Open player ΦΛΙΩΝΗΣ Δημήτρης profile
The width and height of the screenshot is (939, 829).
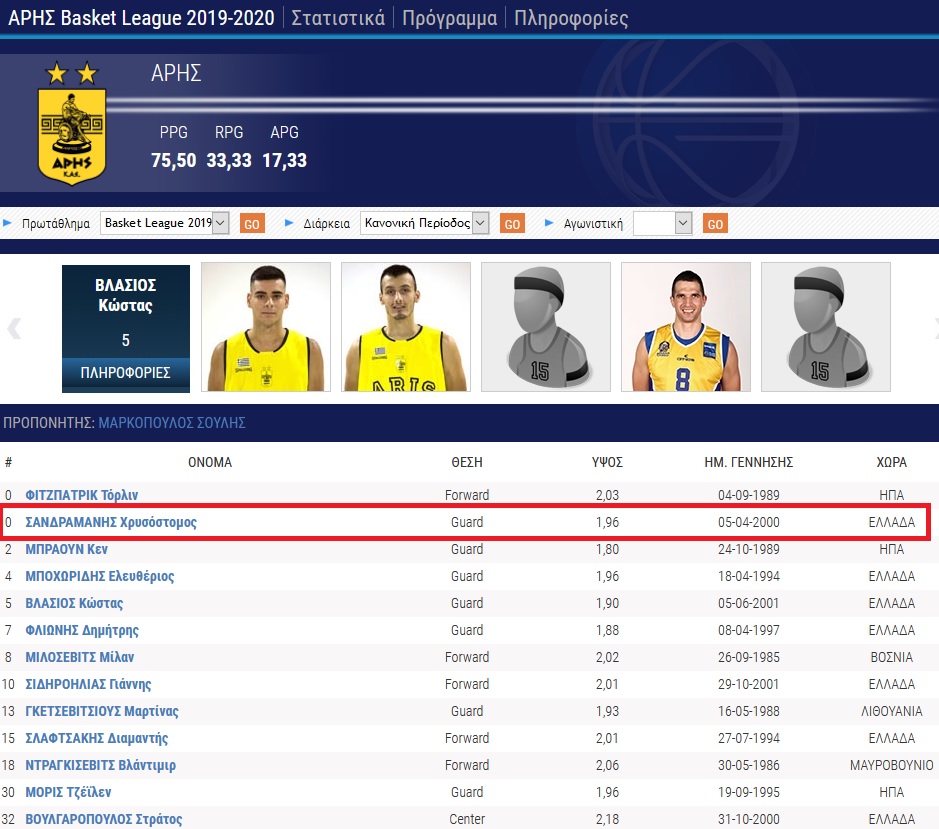click(x=81, y=630)
